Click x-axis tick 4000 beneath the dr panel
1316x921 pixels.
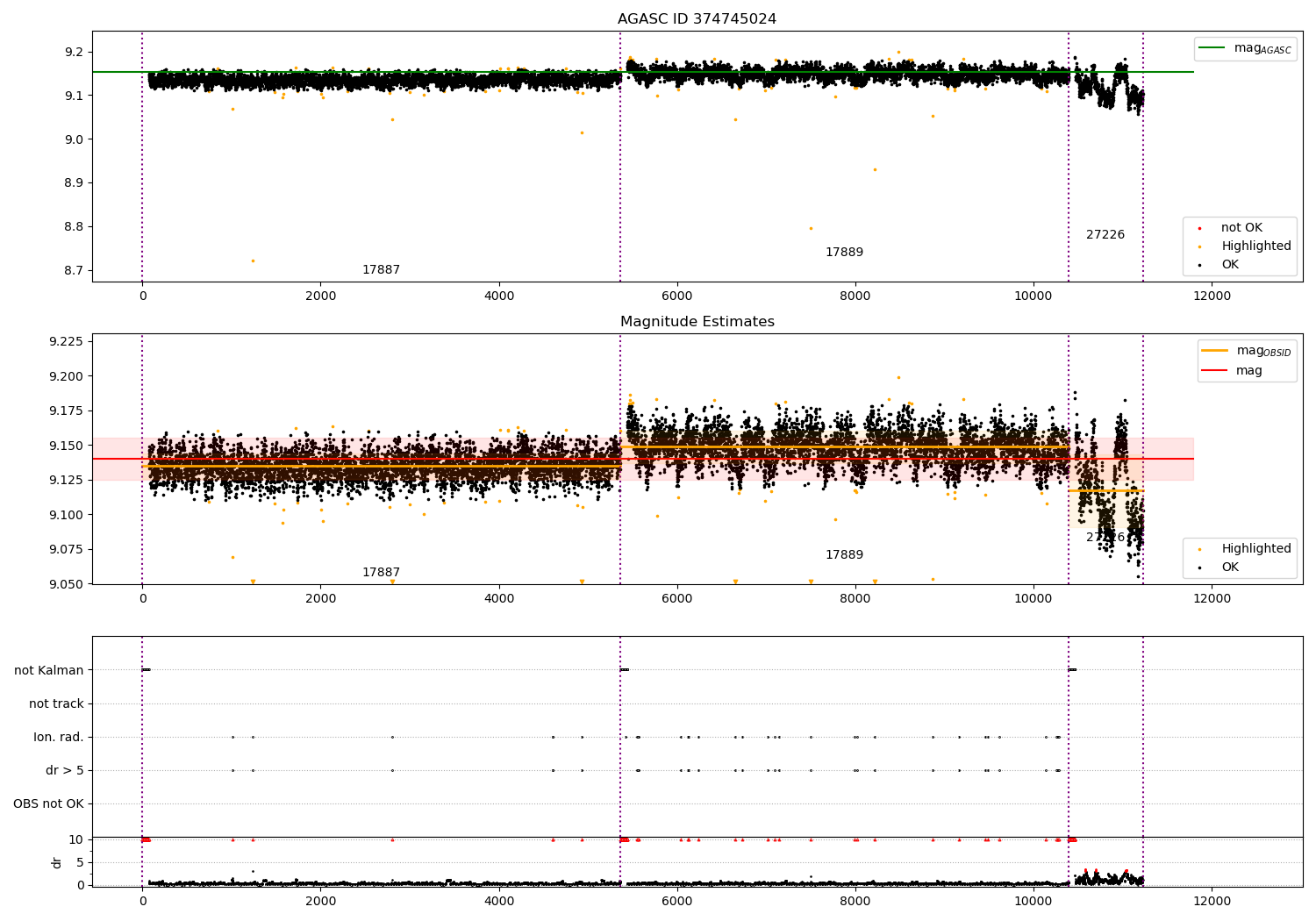[499, 902]
